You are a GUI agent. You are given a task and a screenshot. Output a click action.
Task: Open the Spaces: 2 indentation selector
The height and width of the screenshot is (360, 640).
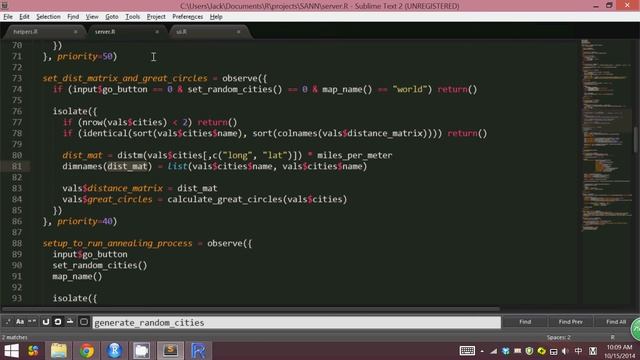558,337
